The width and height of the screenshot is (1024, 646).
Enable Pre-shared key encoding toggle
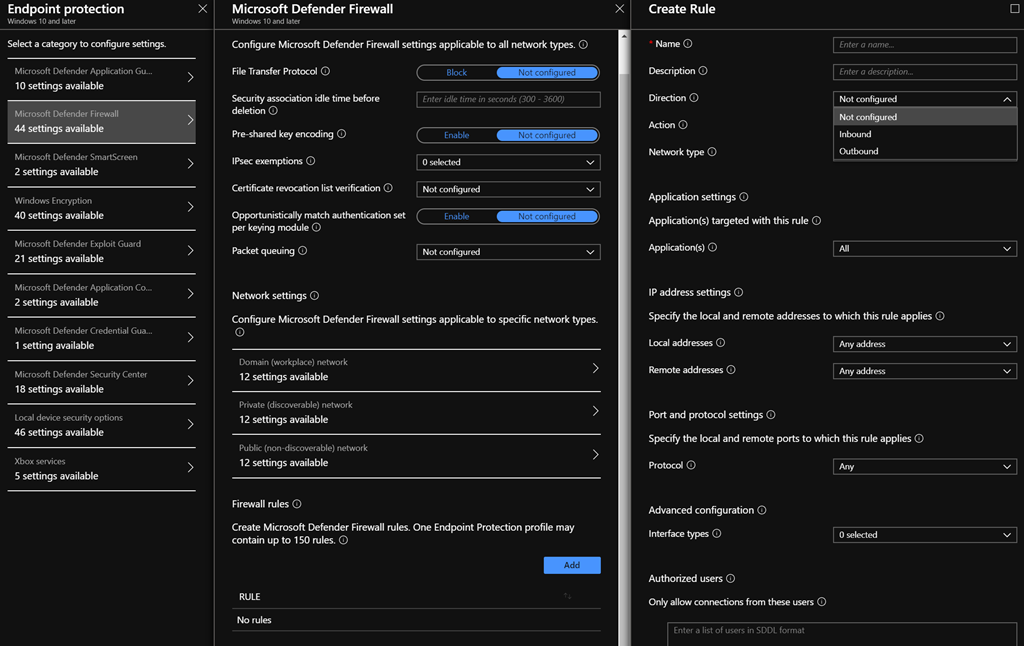[457, 135]
